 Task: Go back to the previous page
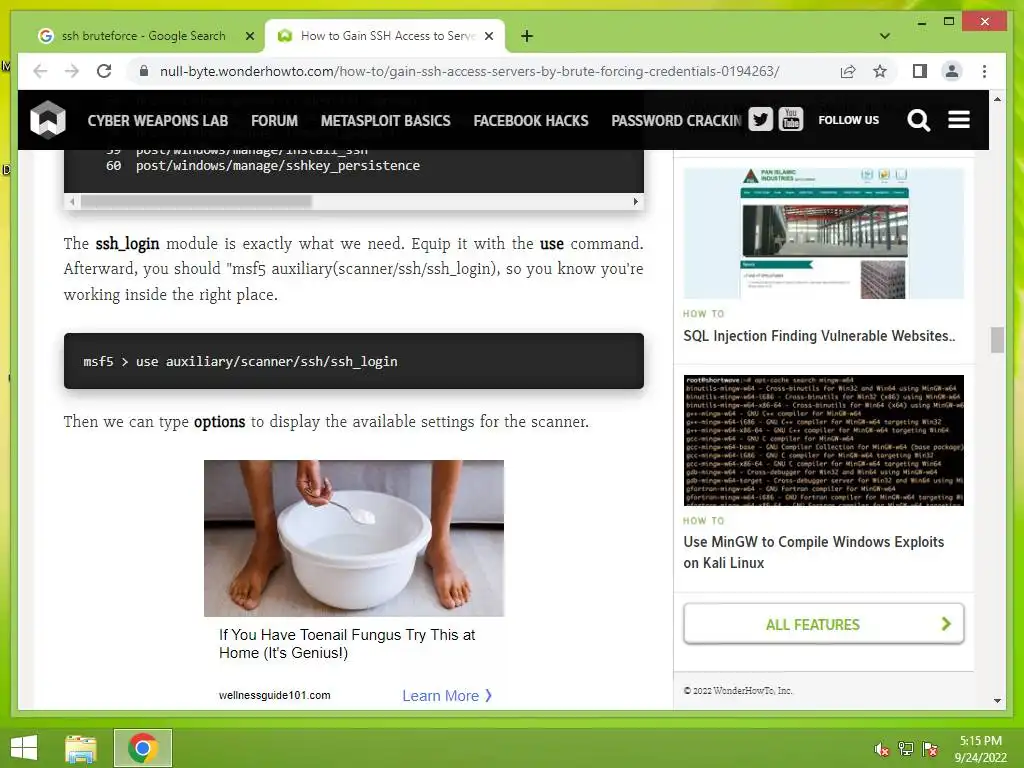tap(40, 71)
